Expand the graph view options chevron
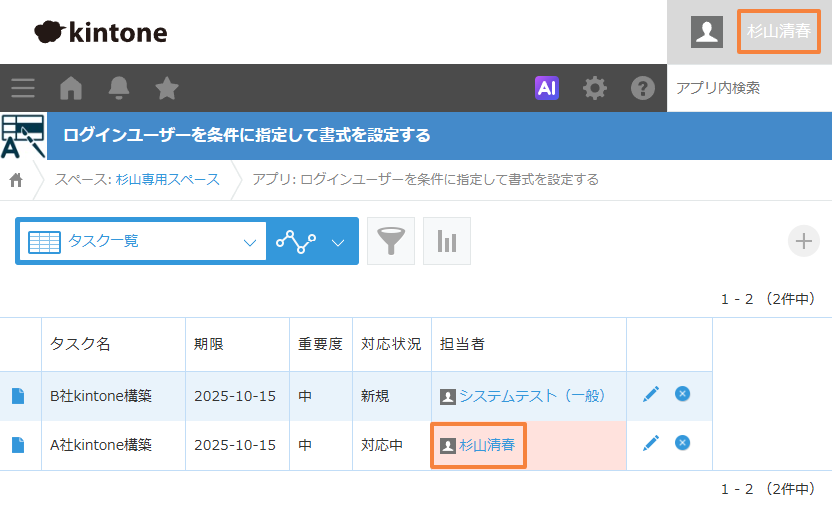The image size is (832, 506). point(338,241)
